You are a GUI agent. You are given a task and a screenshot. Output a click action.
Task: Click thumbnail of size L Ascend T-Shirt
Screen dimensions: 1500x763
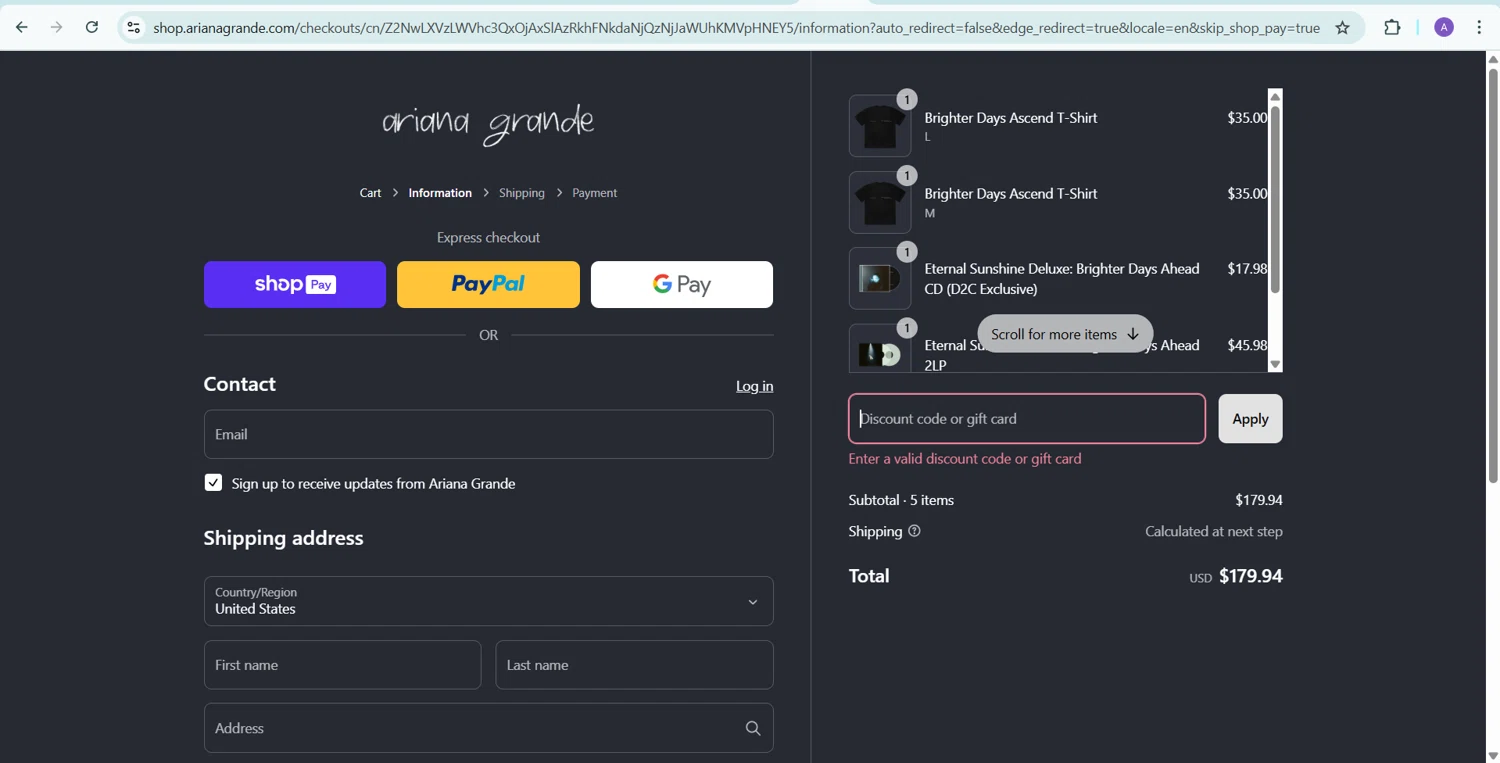point(880,126)
